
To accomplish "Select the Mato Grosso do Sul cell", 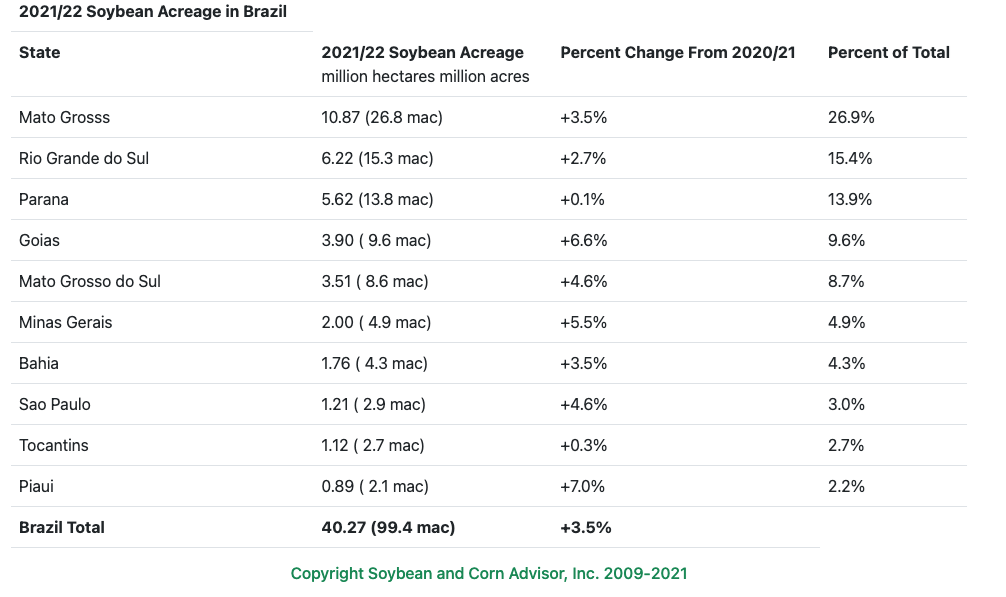I will coord(90,282).
